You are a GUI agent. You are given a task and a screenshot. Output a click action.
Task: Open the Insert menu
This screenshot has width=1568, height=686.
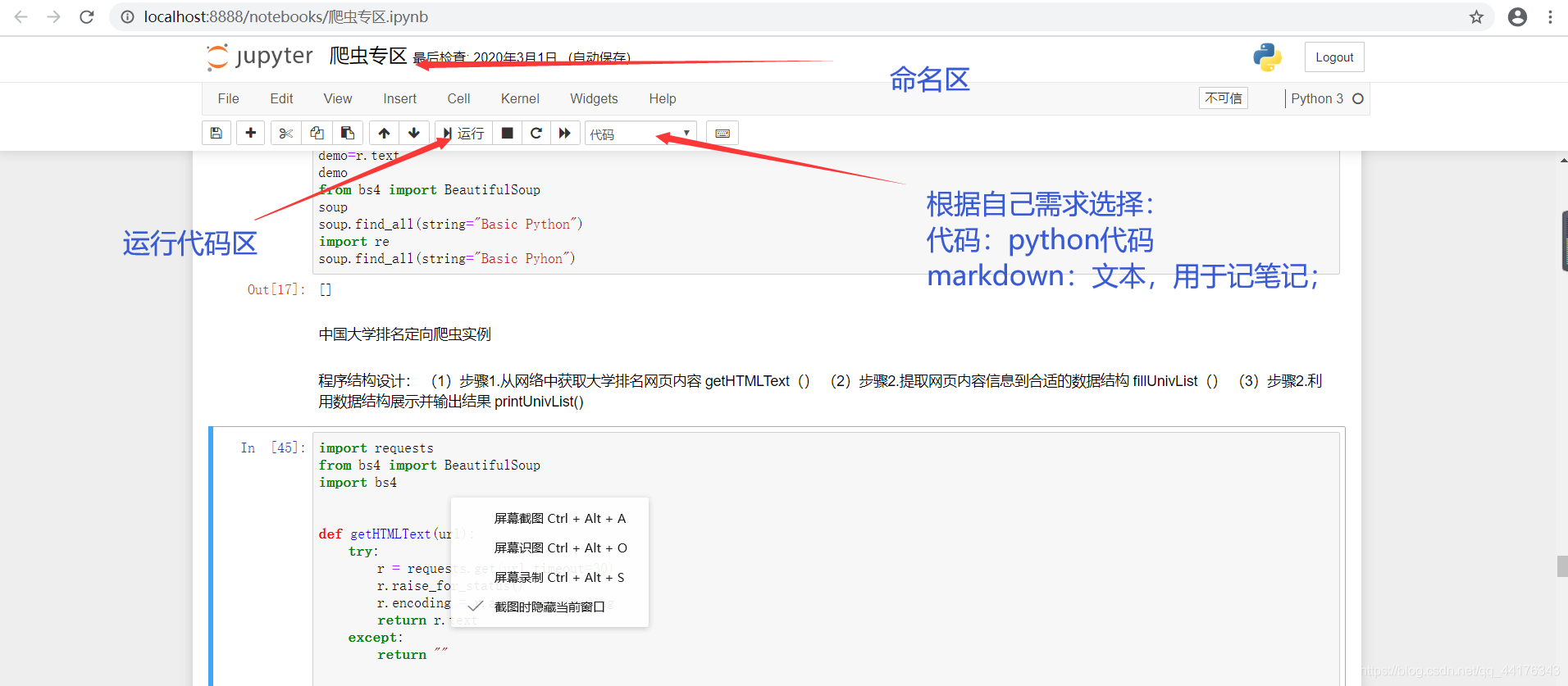tap(399, 98)
